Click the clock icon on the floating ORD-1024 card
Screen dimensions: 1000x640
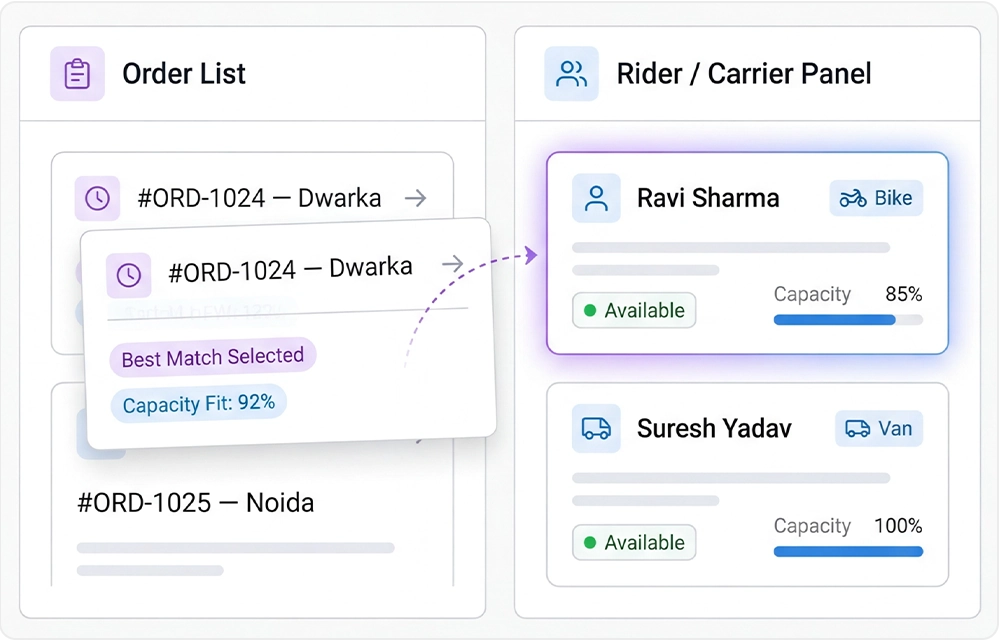(129, 275)
